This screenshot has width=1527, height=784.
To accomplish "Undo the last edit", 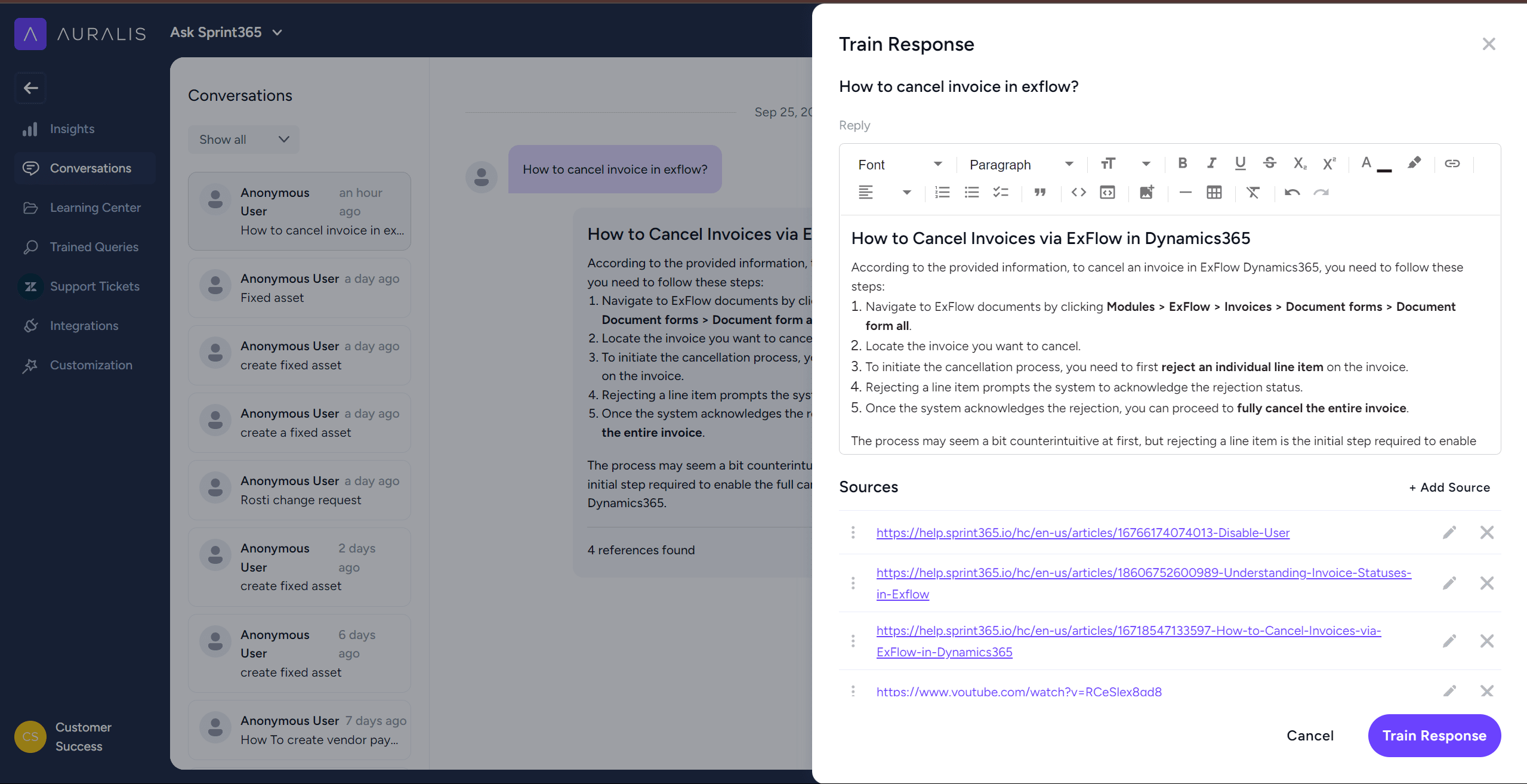I will pyautogui.click(x=1292, y=192).
